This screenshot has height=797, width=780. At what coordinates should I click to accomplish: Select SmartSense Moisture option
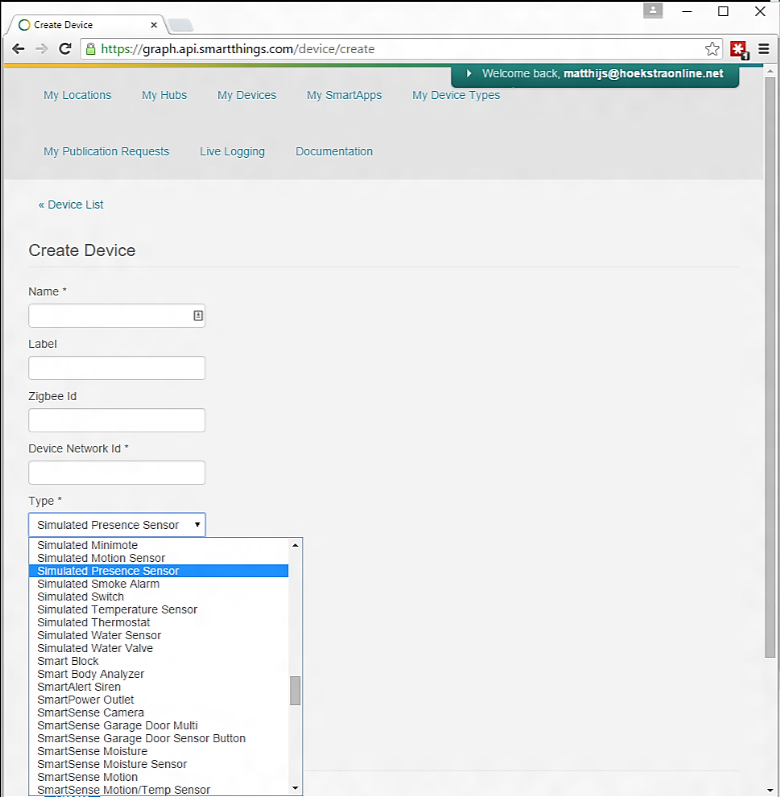[x=159, y=751]
